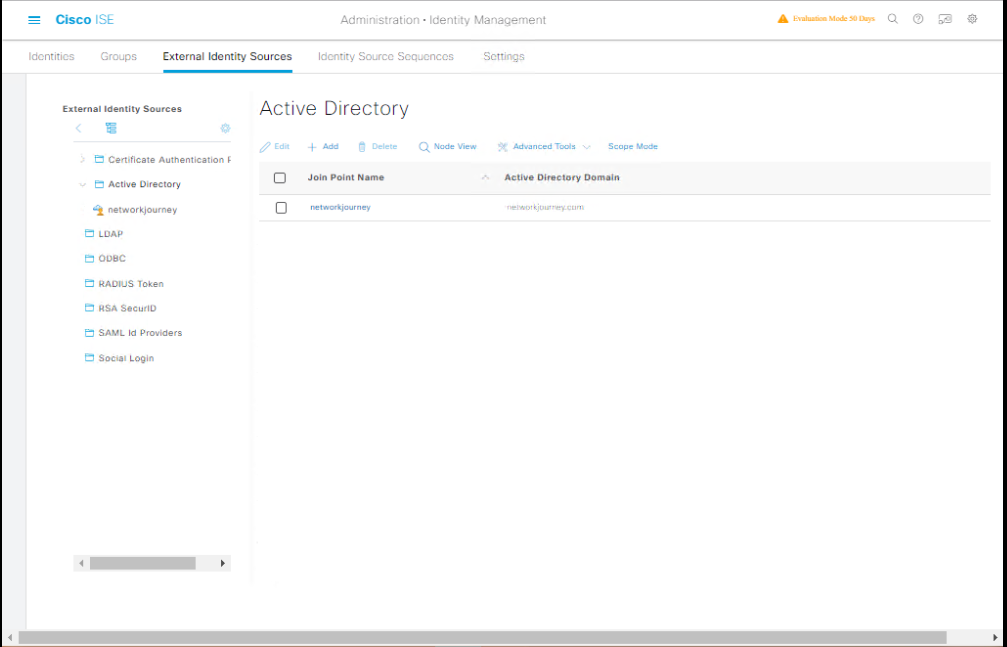Select RSA SecurID in the tree
This screenshot has width=1007, height=647.
[x=127, y=308]
